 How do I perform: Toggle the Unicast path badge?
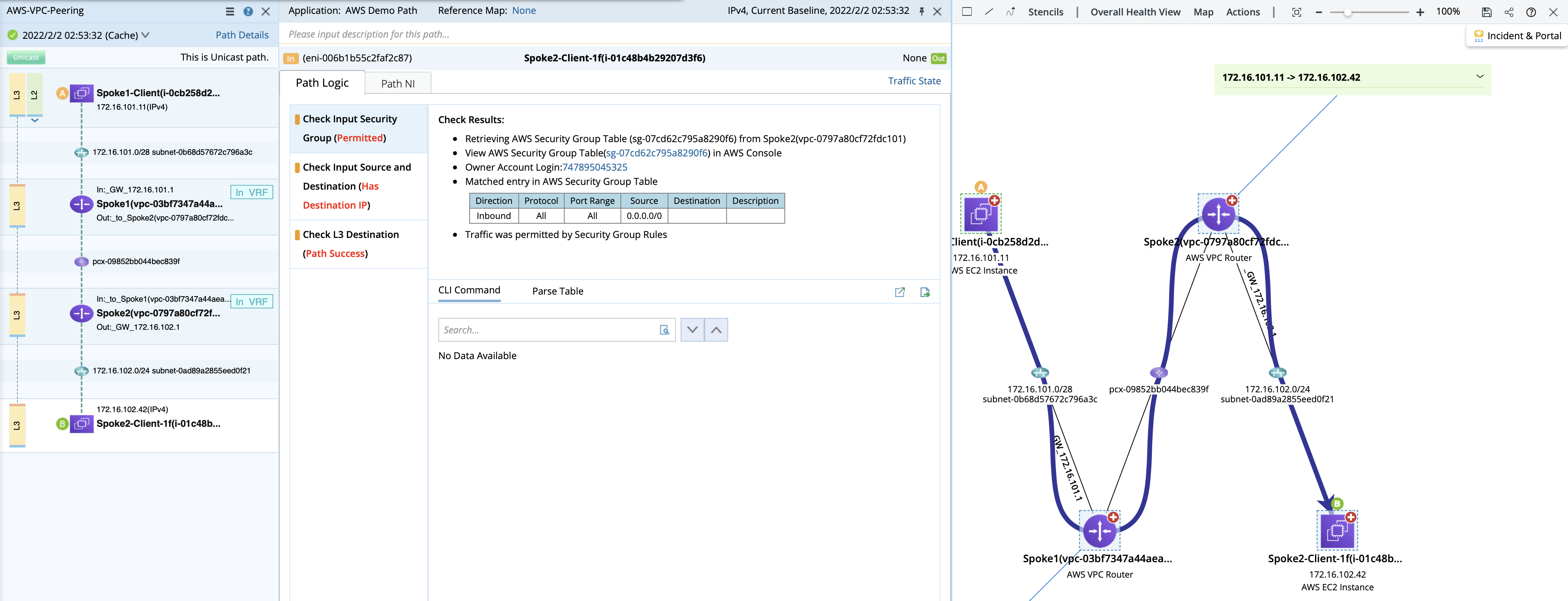(x=26, y=57)
